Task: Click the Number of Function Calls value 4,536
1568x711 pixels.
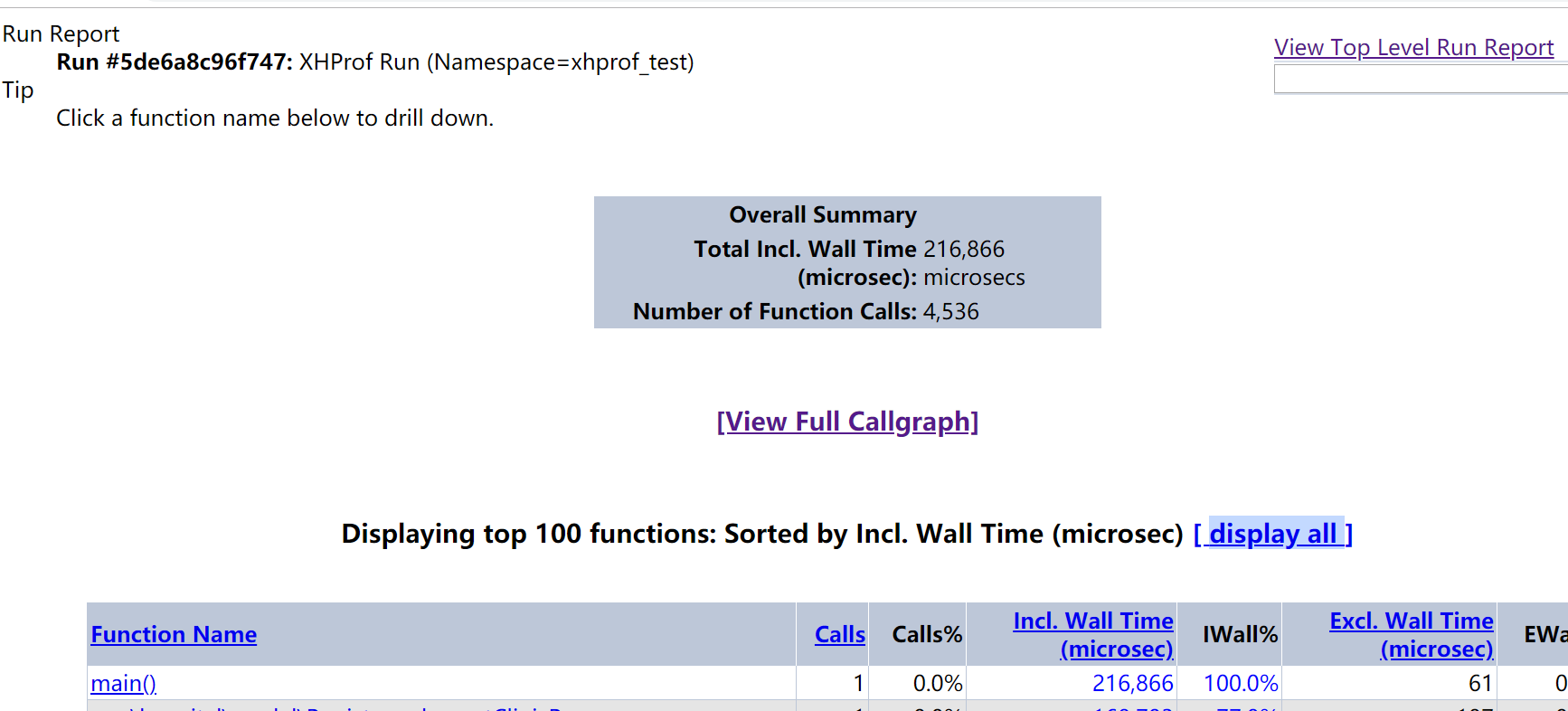Action: click(950, 311)
